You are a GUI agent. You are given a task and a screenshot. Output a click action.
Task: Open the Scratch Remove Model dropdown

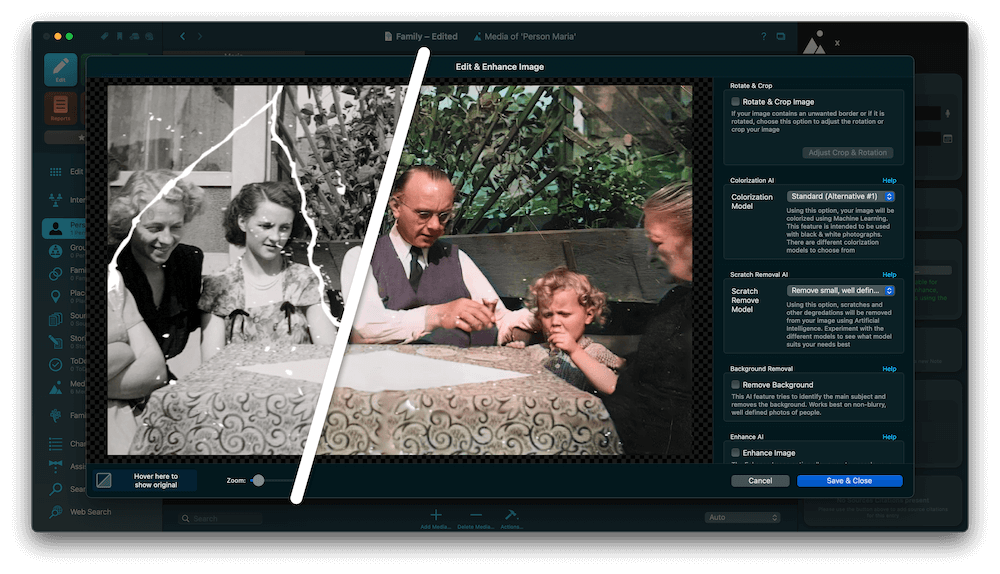tap(840, 291)
